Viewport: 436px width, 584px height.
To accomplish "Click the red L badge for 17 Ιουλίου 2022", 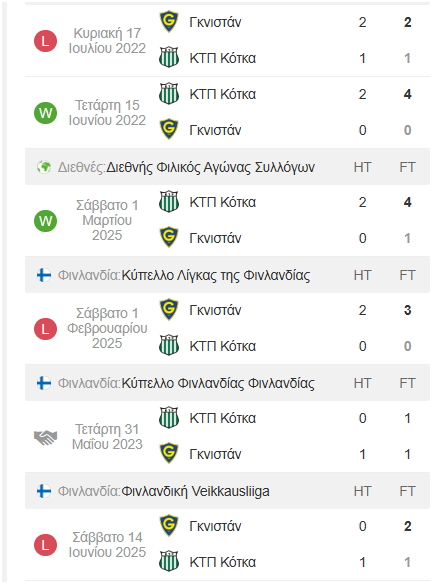I will tap(45, 41).
